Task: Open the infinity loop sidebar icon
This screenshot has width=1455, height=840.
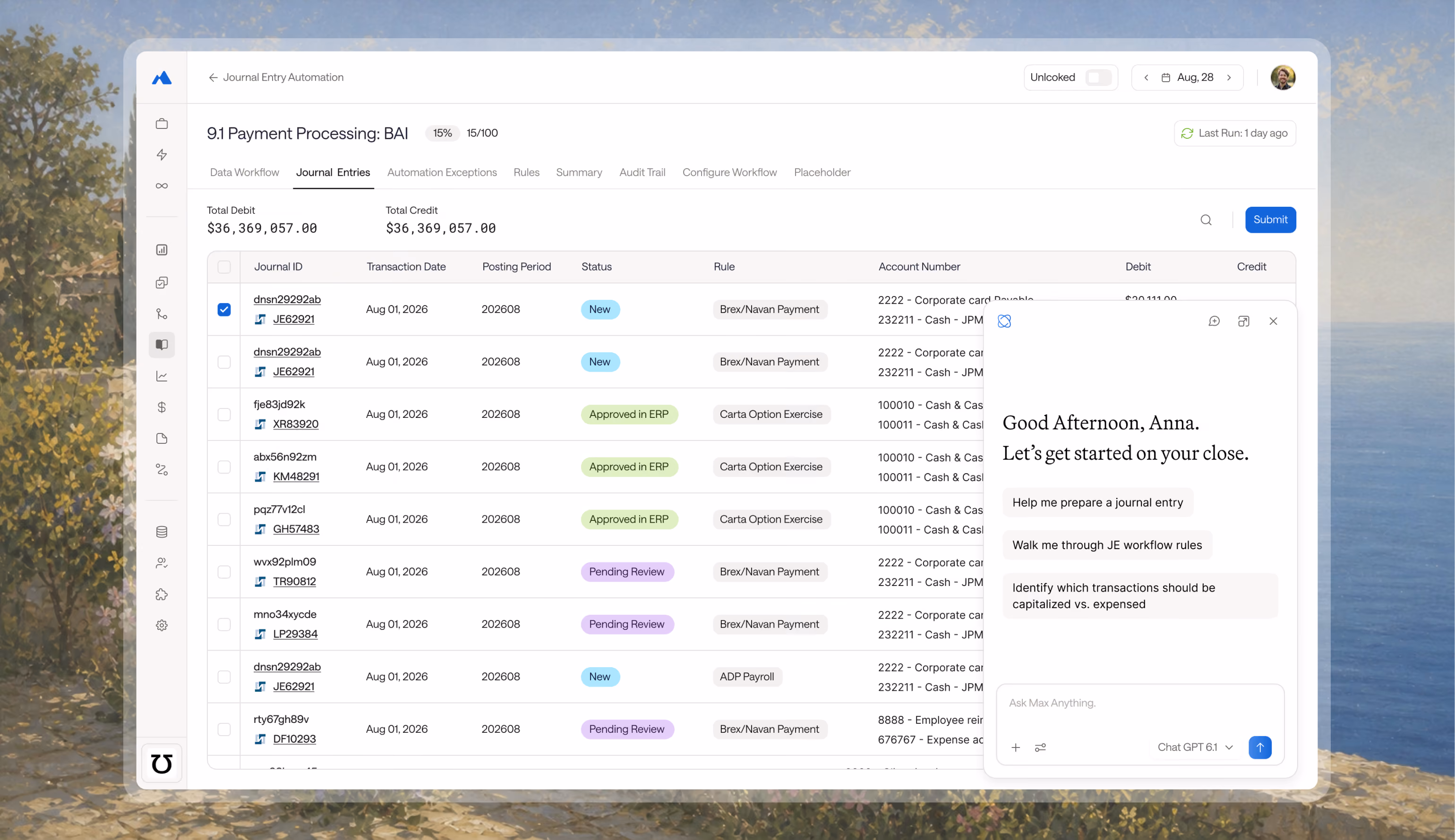Action: coord(162,186)
